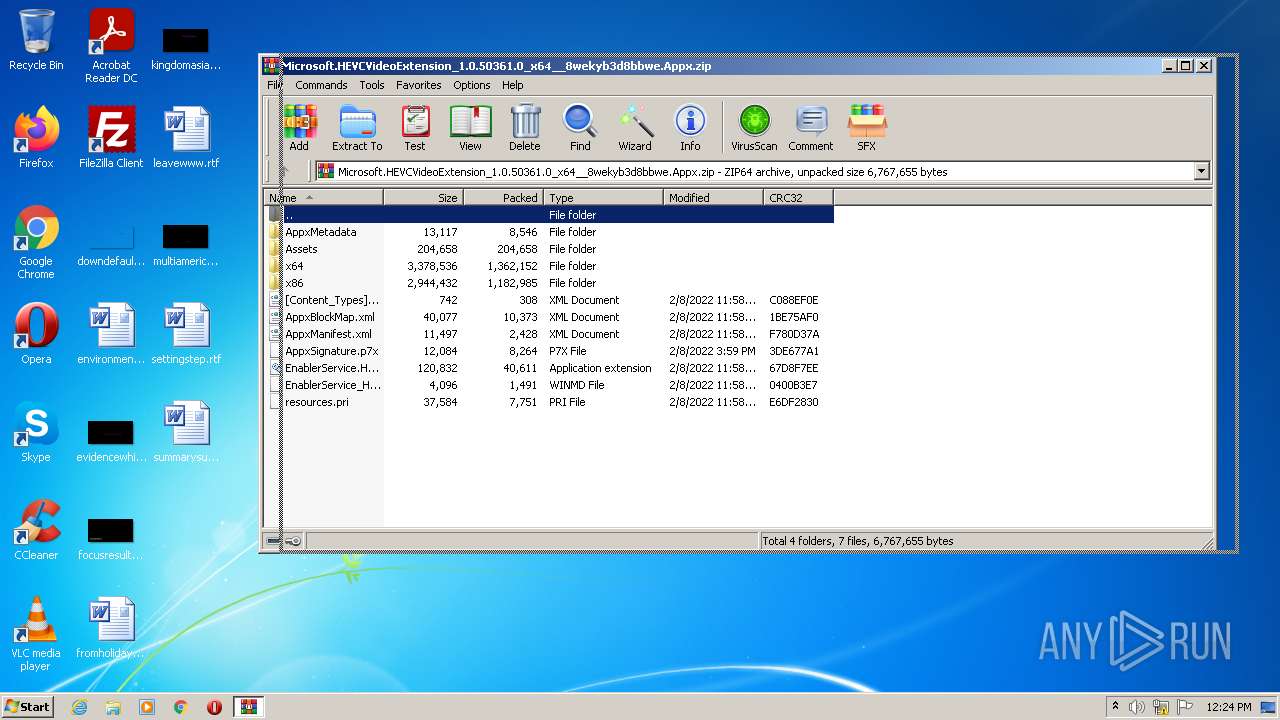
Task: Open the Tools menu
Action: coord(372,85)
